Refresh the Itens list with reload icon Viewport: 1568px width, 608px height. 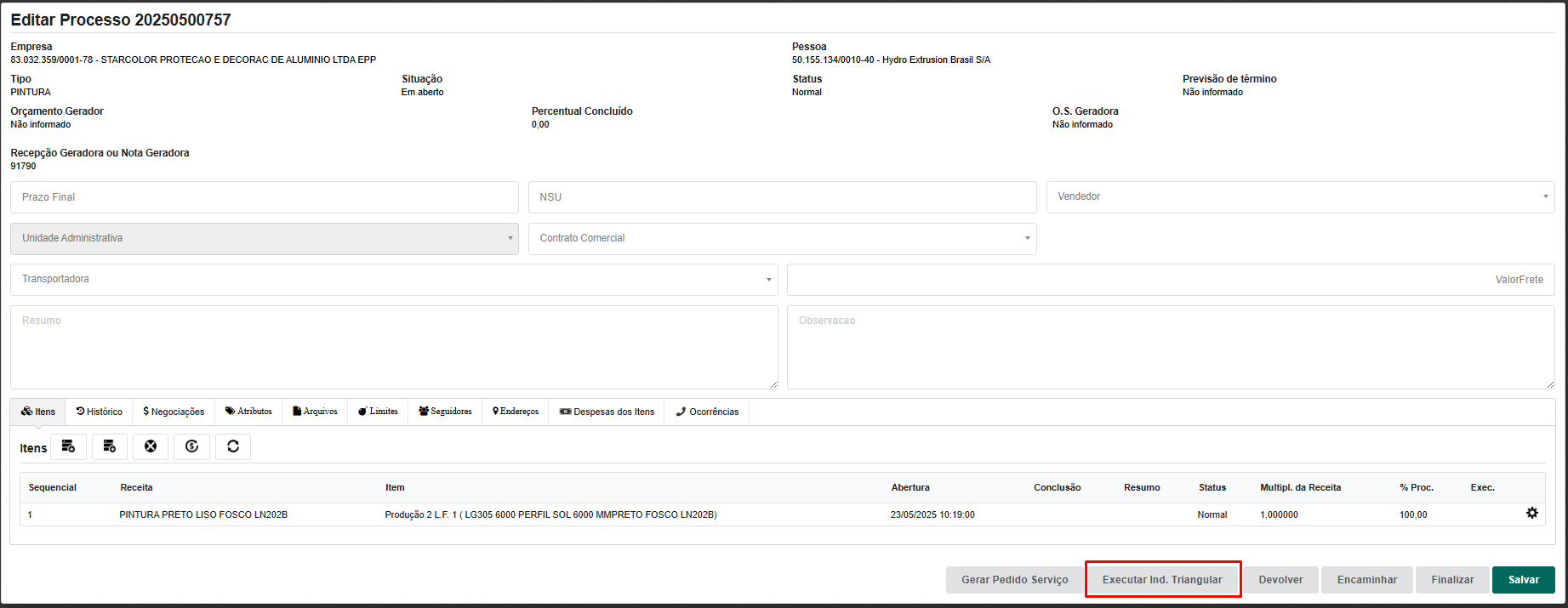233,446
